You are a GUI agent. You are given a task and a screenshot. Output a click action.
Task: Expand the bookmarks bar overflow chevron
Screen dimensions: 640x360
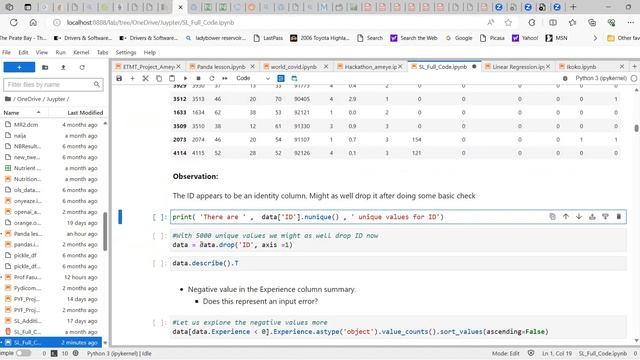[595, 38]
